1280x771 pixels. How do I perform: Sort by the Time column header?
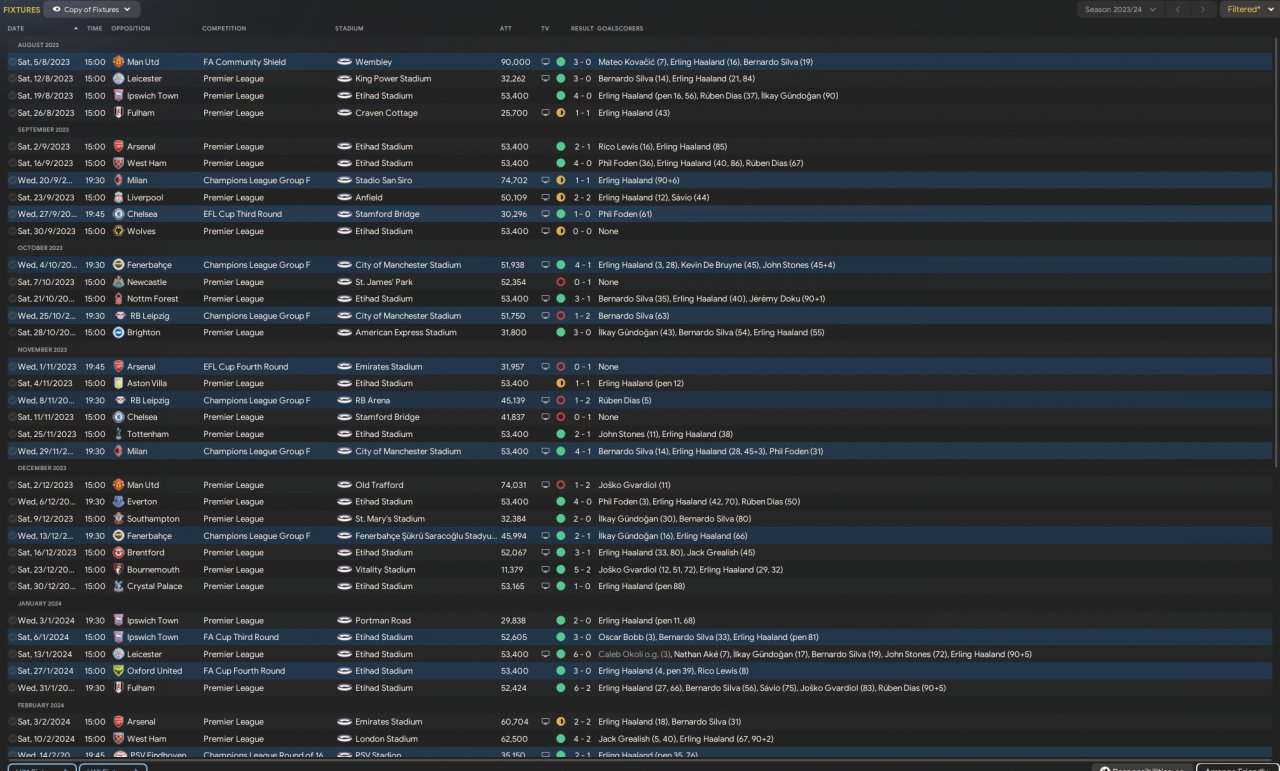(x=94, y=29)
